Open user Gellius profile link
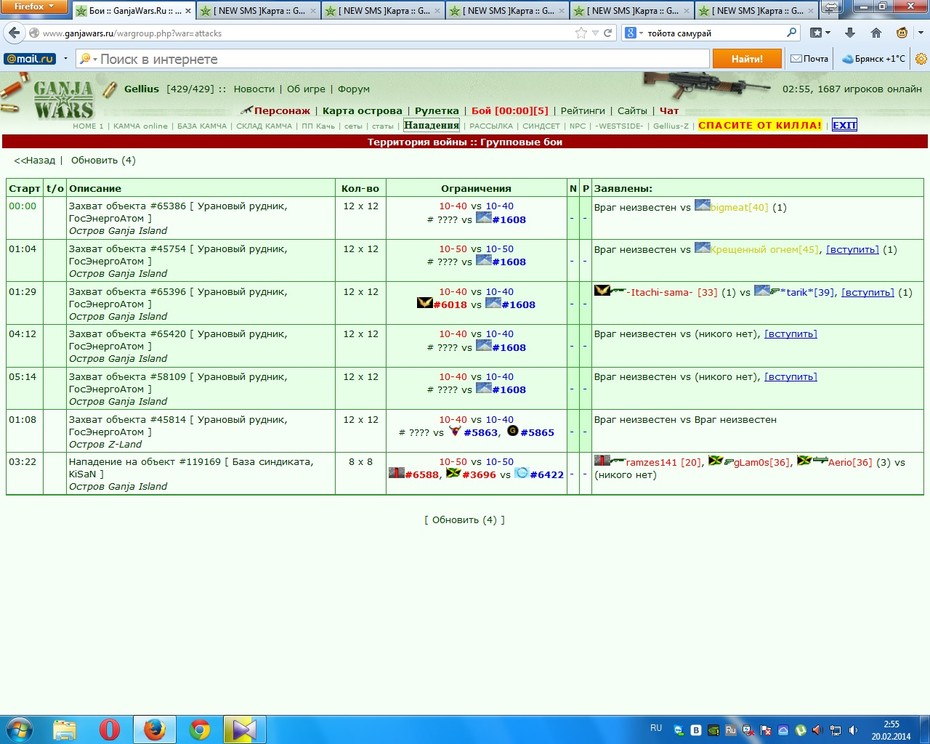Viewport: 930px width, 744px height. tap(141, 89)
